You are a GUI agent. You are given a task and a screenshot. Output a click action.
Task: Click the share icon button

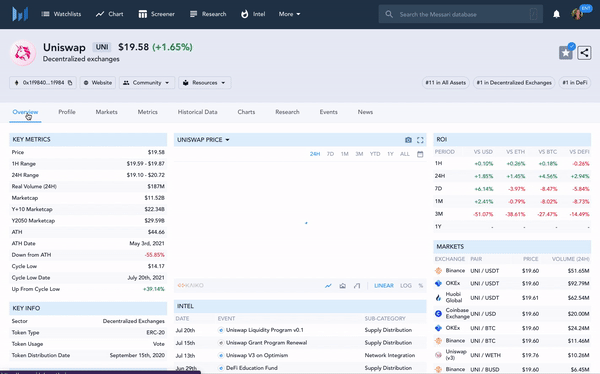coord(584,53)
